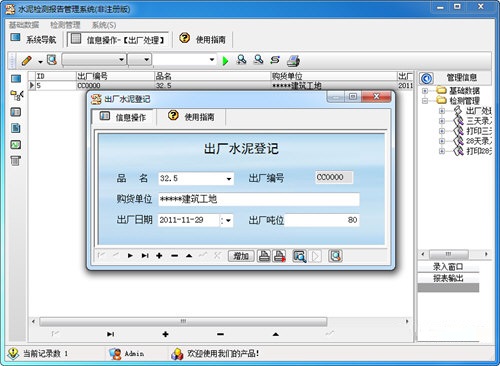Click the pencil edit icon in main toolbar
The width and height of the screenshot is (500, 366).
27,61
